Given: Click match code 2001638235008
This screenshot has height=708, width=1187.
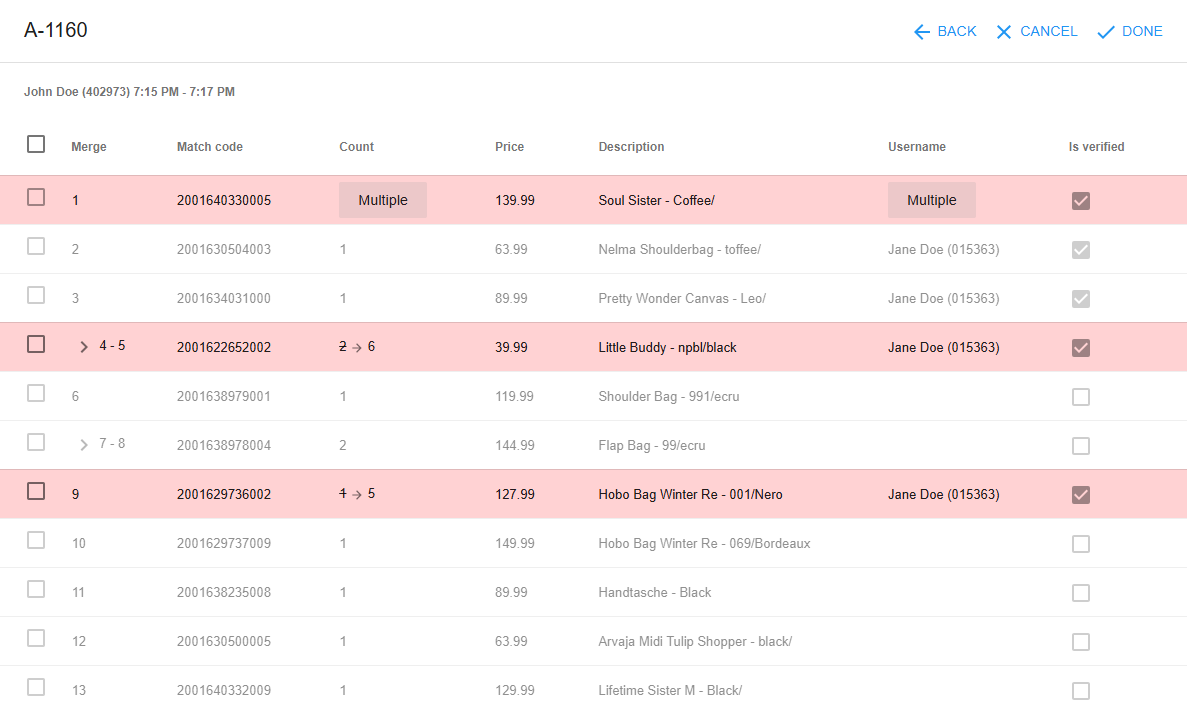Looking at the screenshot, I should [x=224, y=592].
